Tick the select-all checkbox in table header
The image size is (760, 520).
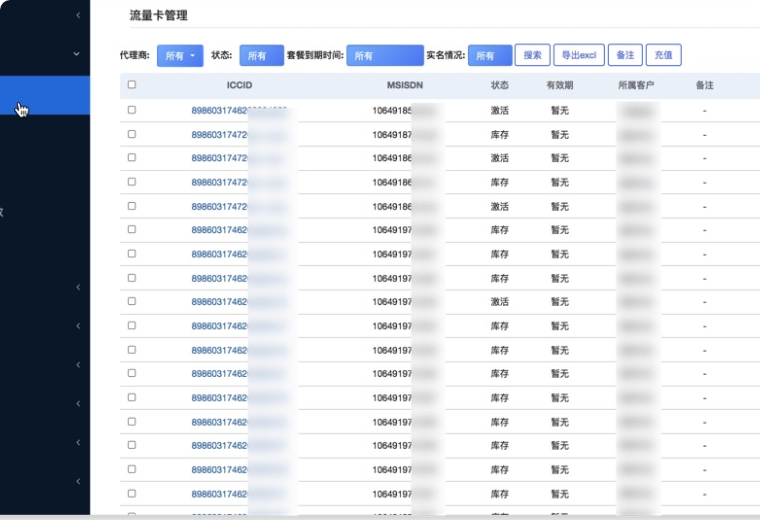coord(132,85)
